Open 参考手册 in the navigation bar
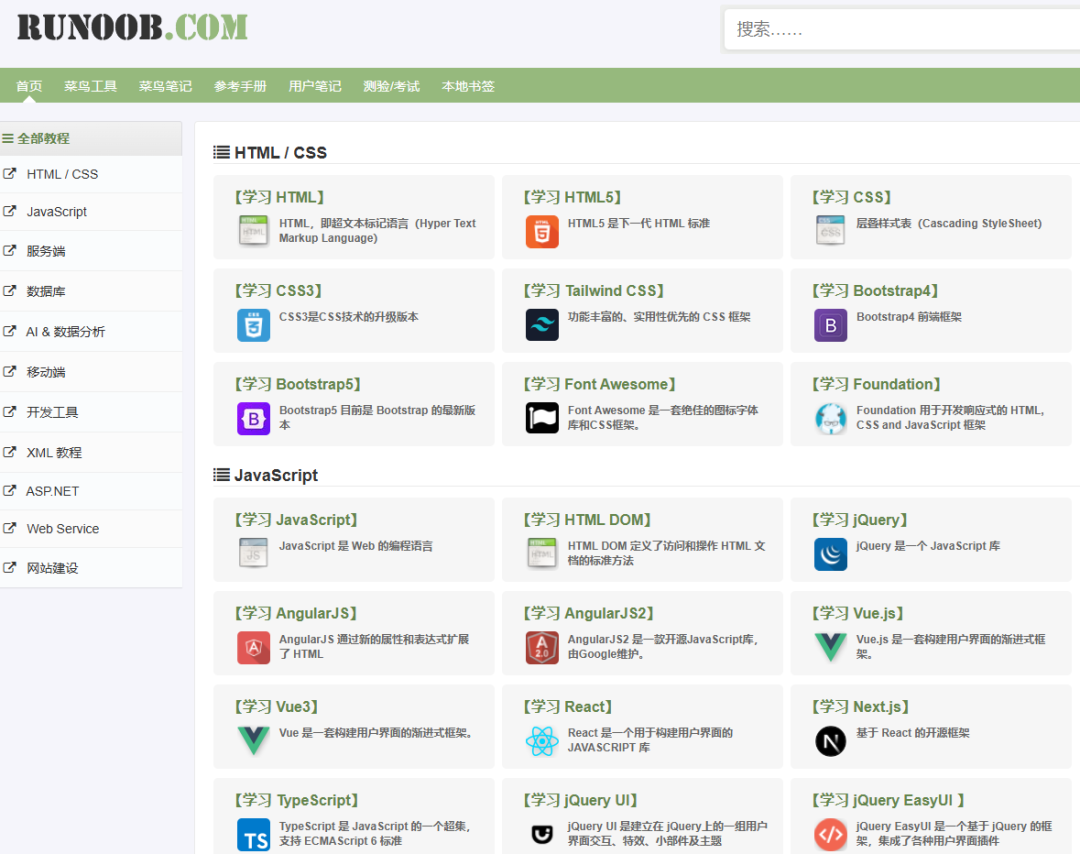 [x=240, y=86]
